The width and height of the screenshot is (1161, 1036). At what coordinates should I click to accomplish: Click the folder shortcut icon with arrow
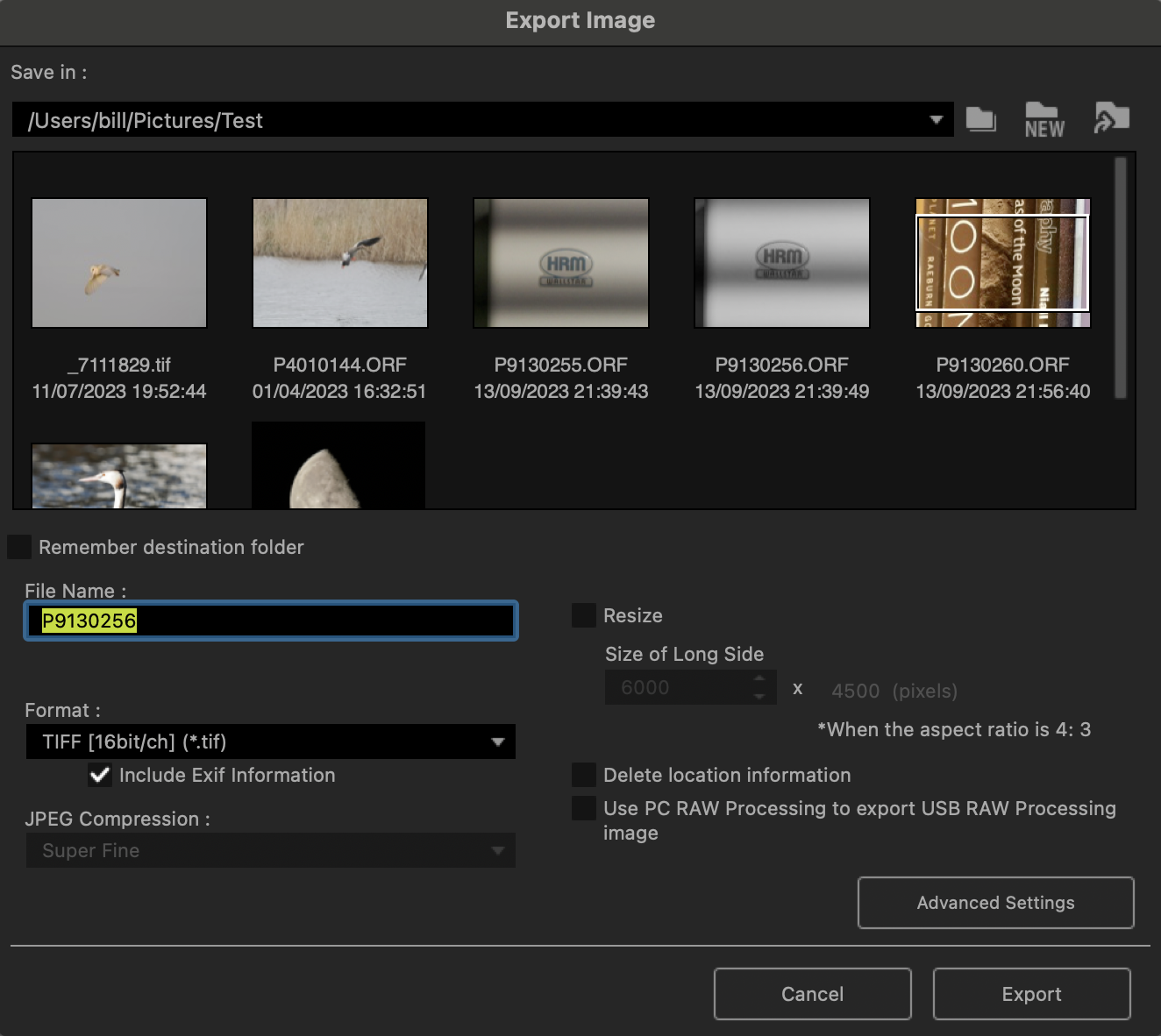pos(1111,118)
